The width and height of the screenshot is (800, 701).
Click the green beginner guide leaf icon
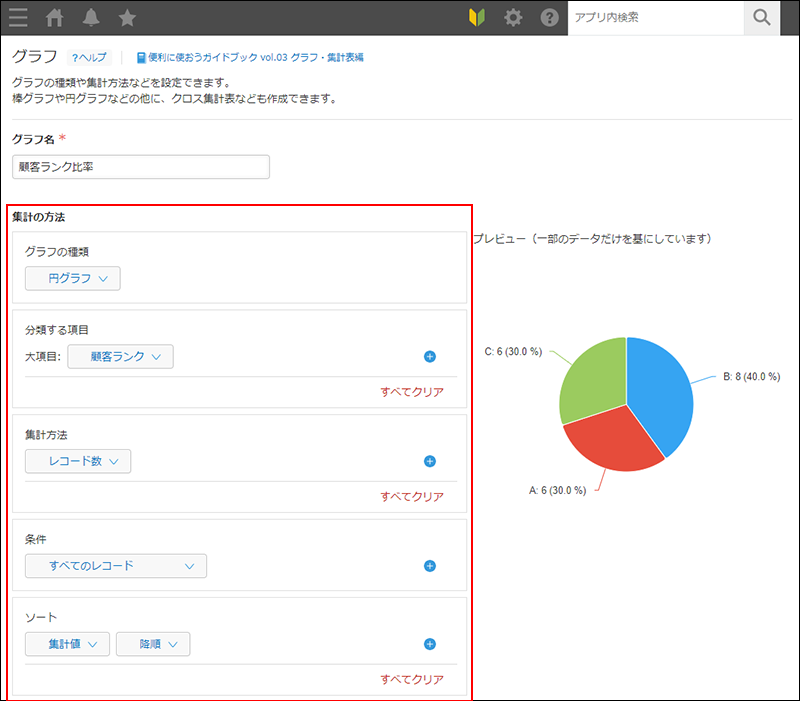coord(477,16)
